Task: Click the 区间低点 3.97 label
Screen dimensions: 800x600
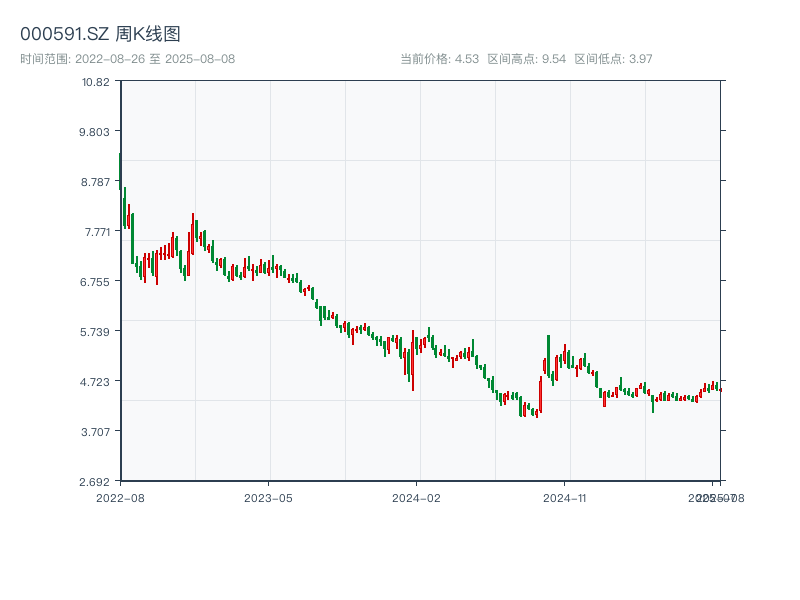Action: [613, 59]
